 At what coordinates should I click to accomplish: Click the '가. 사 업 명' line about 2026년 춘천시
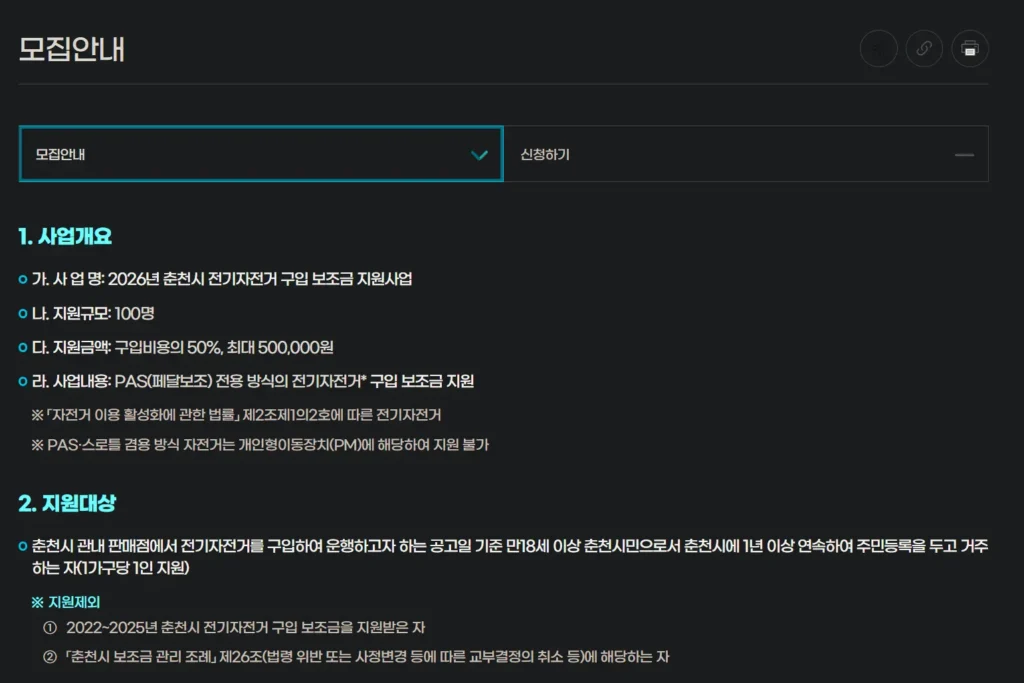click(x=216, y=279)
